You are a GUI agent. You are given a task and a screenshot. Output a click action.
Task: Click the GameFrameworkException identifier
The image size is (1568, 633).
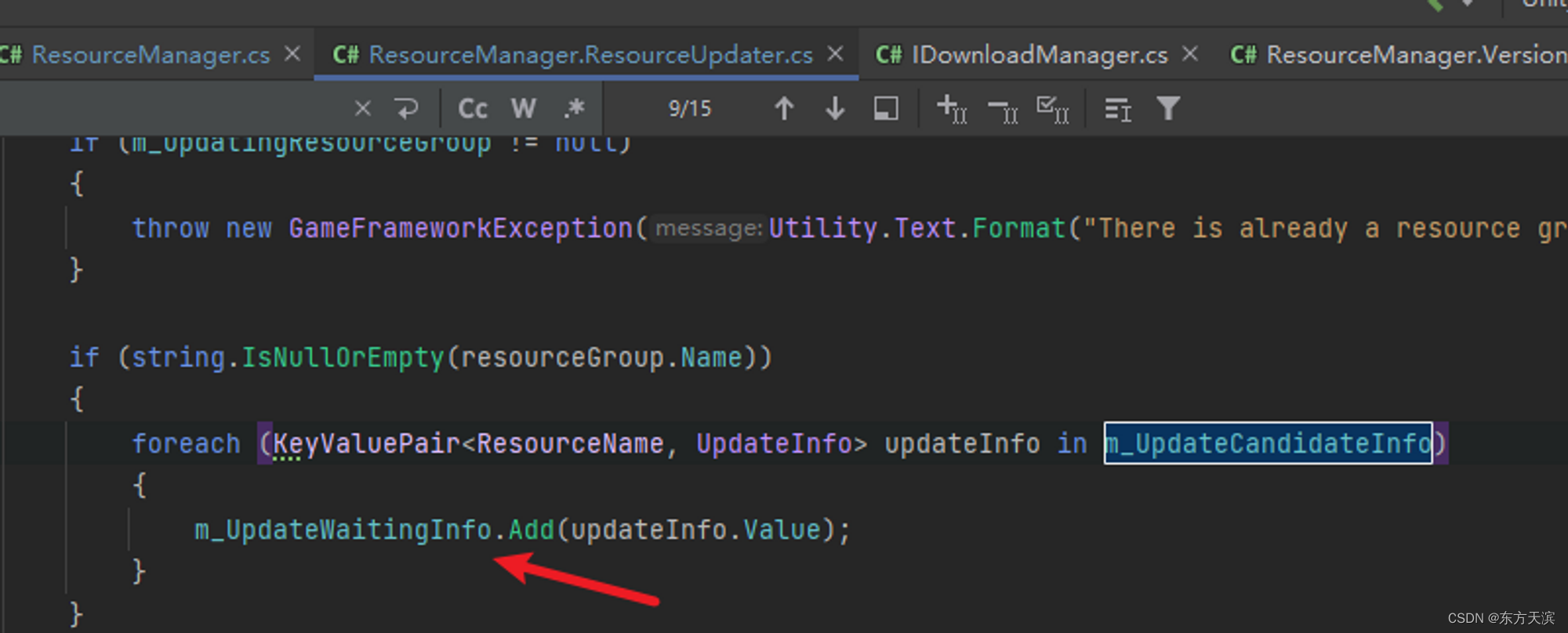[460, 228]
